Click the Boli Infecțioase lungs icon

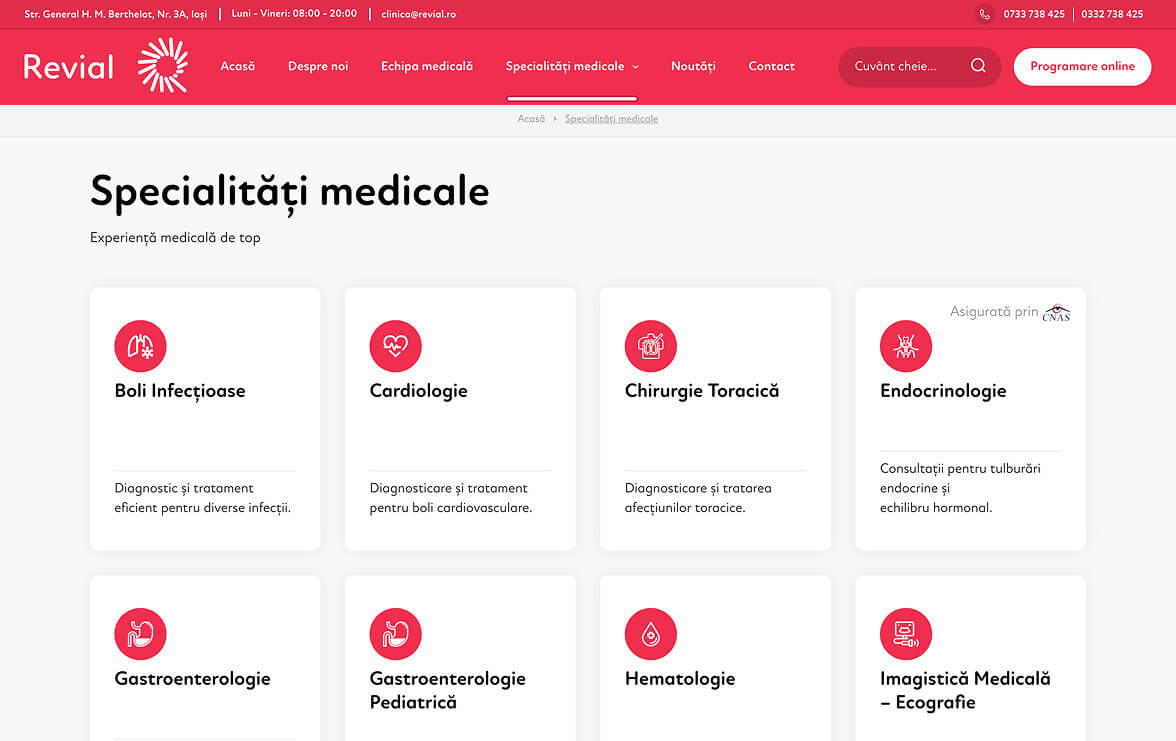point(140,346)
